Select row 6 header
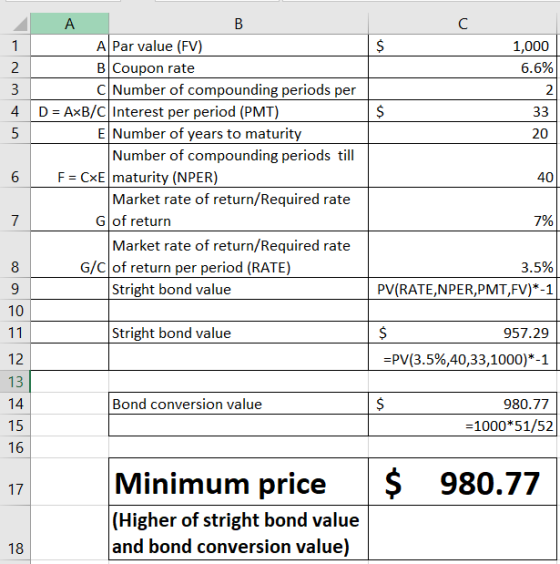This screenshot has height=564, width=560. point(15,165)
